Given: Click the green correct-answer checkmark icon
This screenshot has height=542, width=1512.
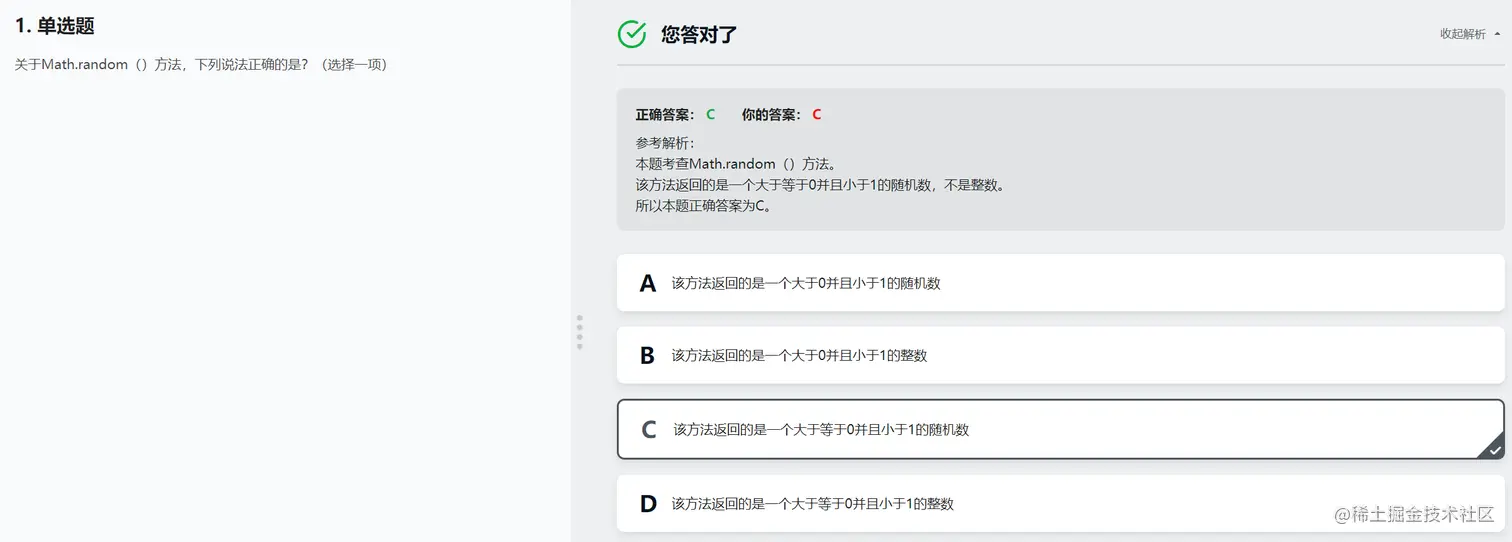Looking at the screenshot, I should [632, 34].
